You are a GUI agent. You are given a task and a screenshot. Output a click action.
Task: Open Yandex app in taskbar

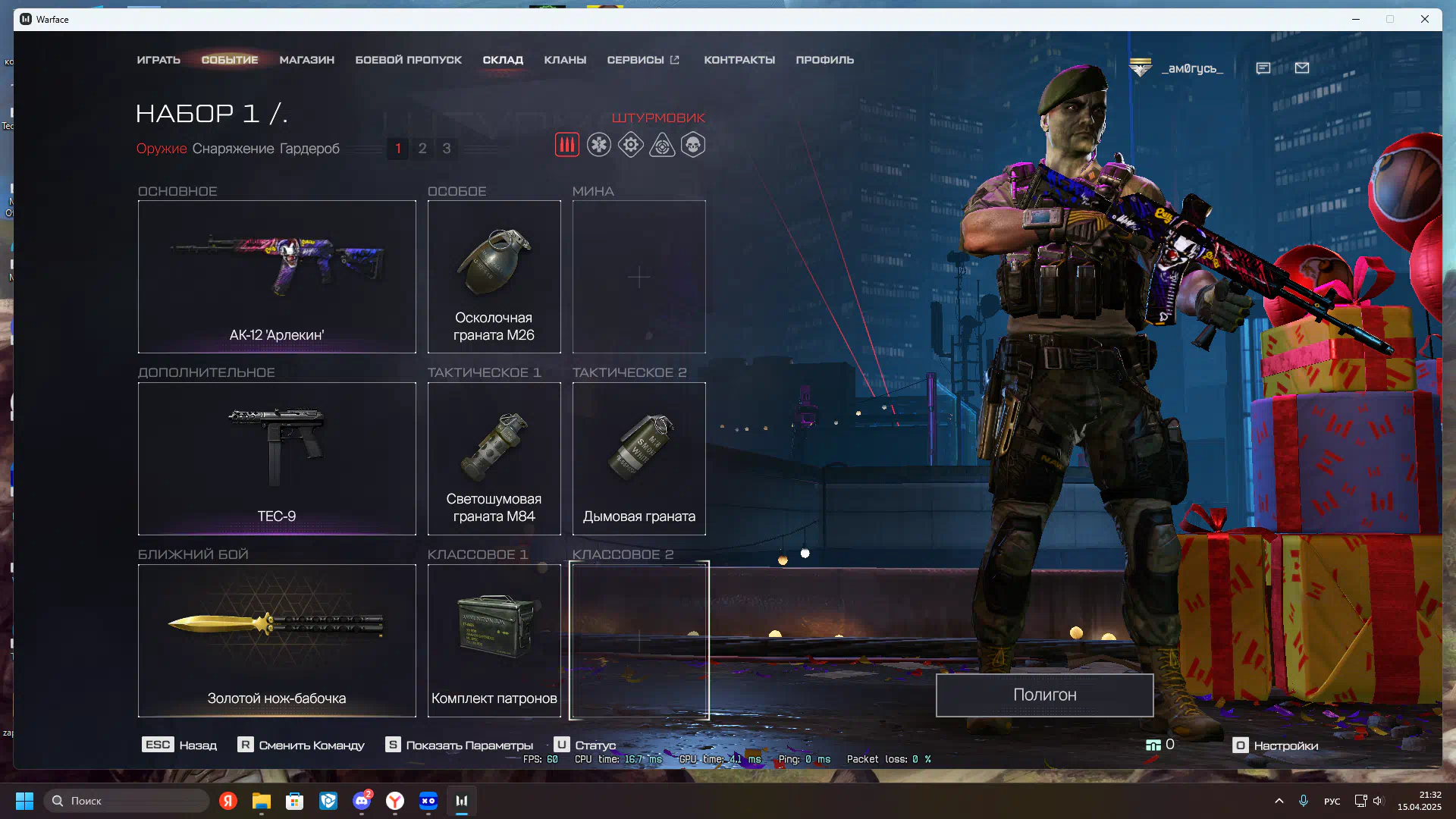click(228, 801)
